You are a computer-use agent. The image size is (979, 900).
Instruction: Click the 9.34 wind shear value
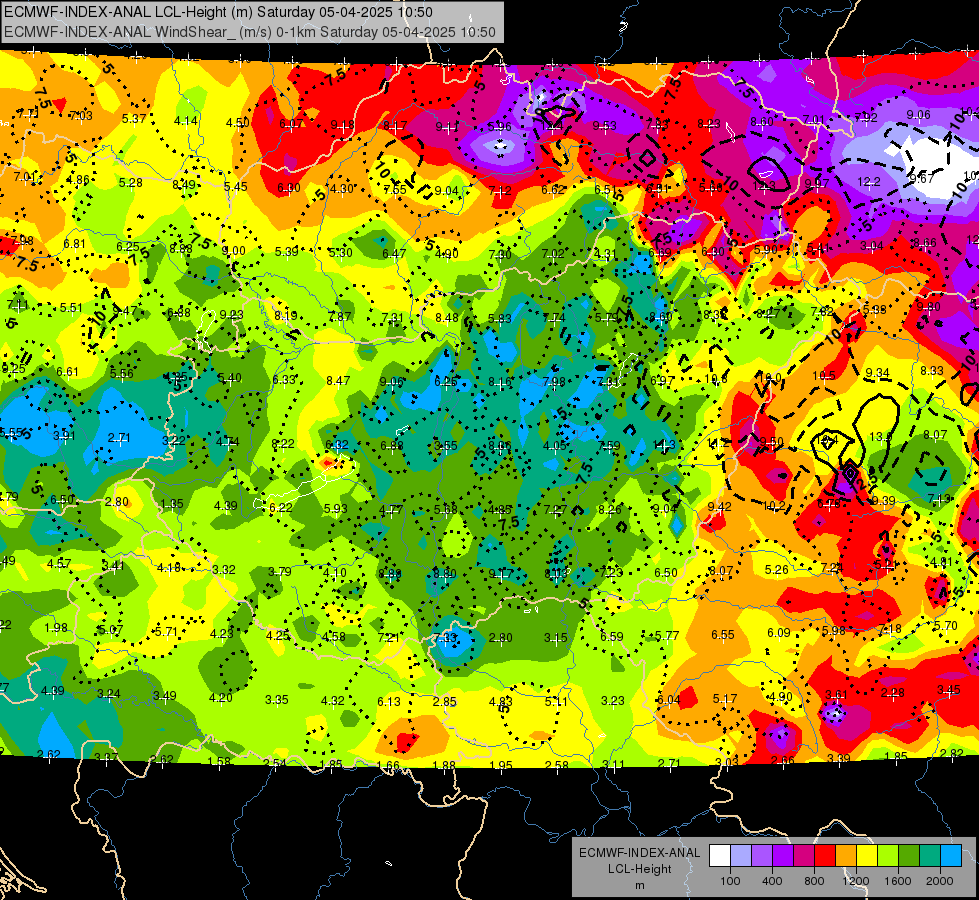coord(877,373)
